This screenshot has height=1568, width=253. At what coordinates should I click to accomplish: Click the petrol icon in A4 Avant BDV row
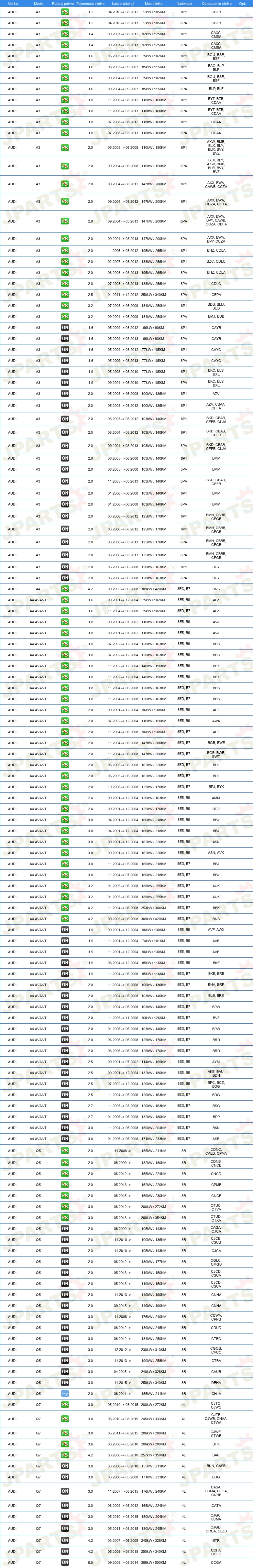click(x=64, y=809)
